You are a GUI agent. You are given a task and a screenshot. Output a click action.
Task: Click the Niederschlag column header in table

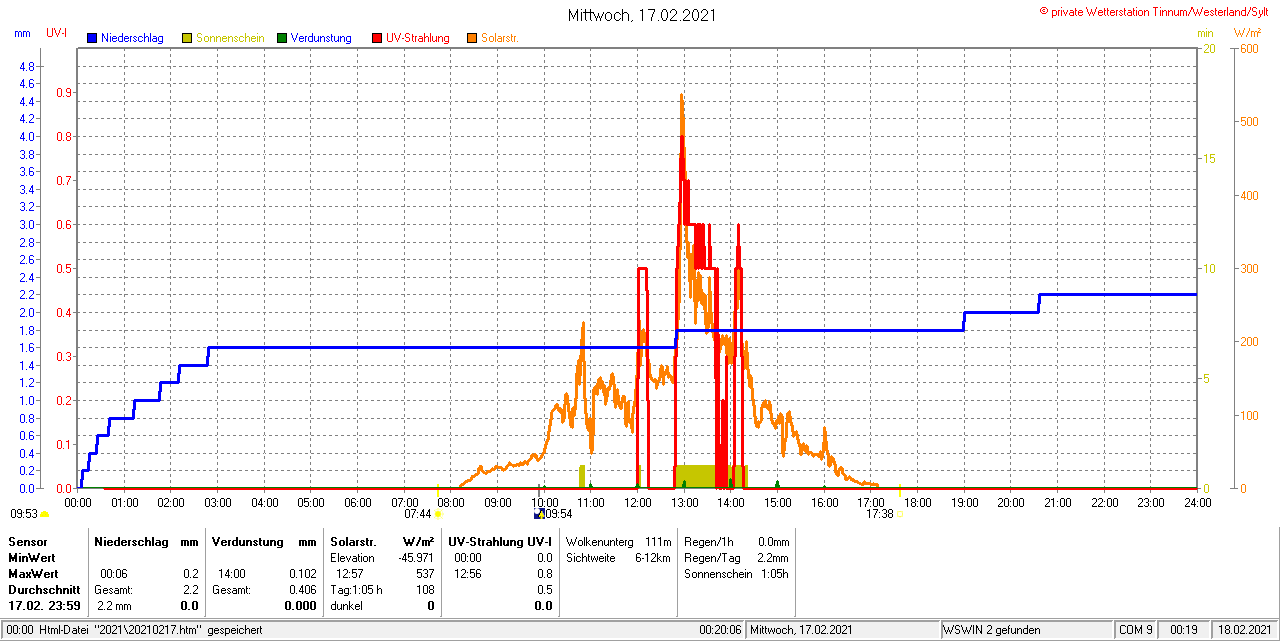point(132,541)
